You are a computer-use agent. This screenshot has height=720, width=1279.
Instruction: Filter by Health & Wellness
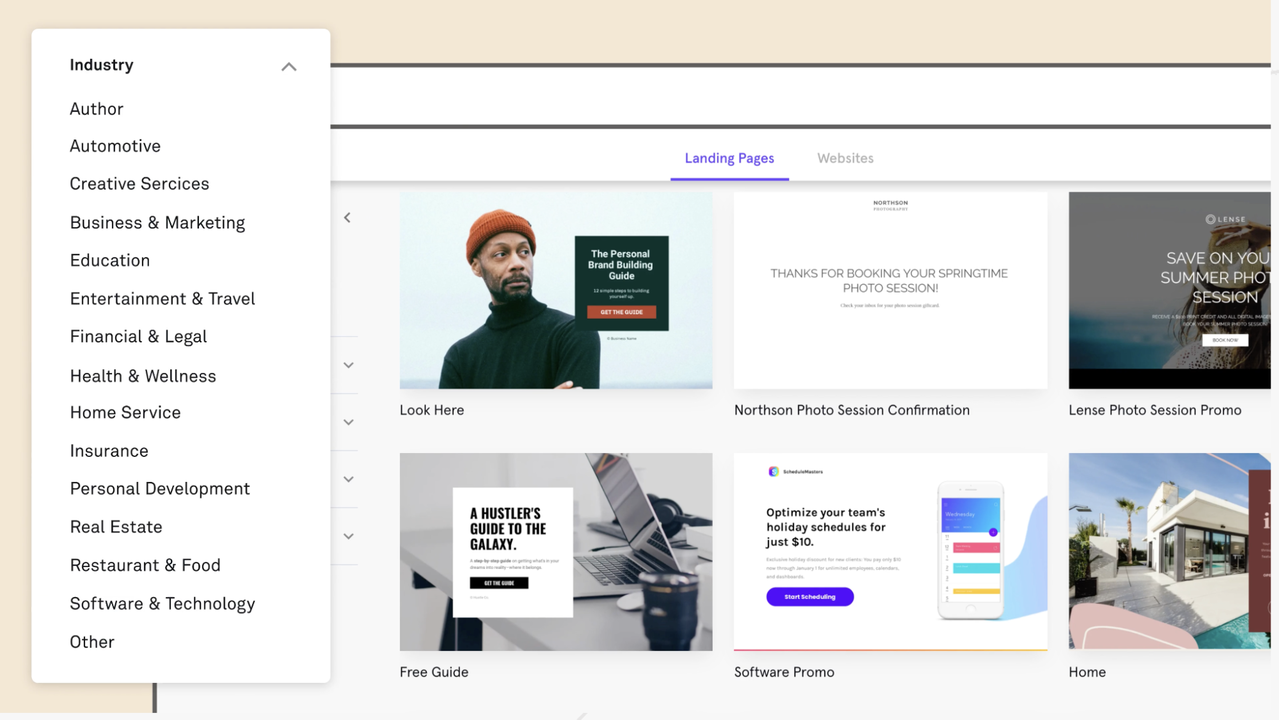tap(143, 375)
